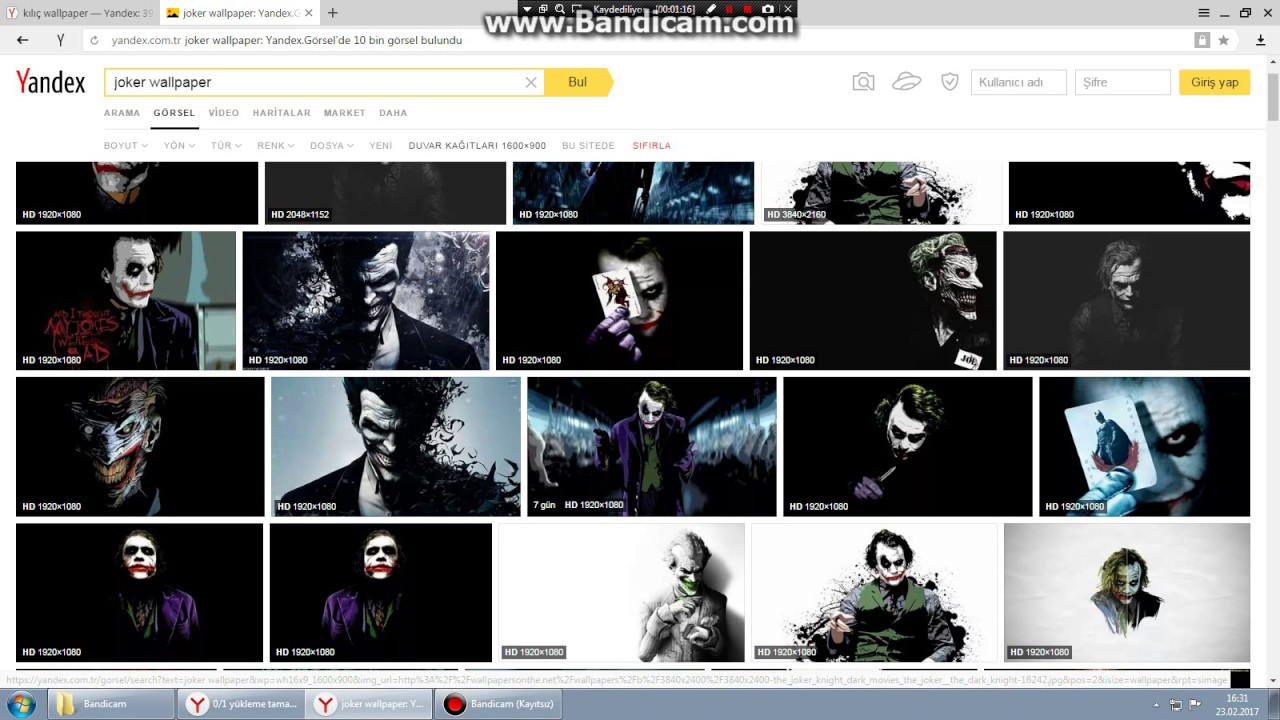This screenshot has height=720, width=1280.
Task: Expand the DOSYA file filter
Action: tap(332, 146)
